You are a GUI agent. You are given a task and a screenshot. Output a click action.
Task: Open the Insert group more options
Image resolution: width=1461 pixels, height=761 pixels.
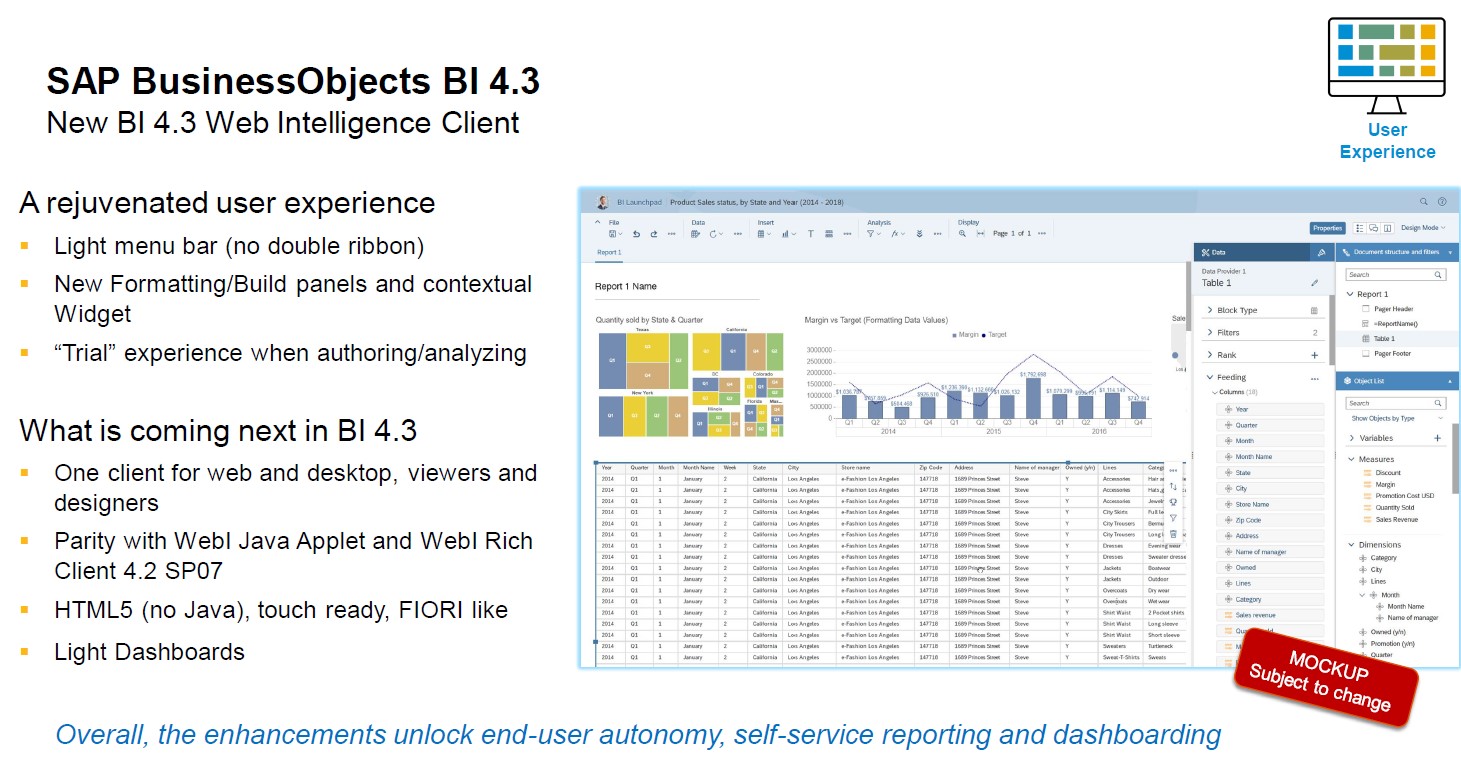click(847, 234)
